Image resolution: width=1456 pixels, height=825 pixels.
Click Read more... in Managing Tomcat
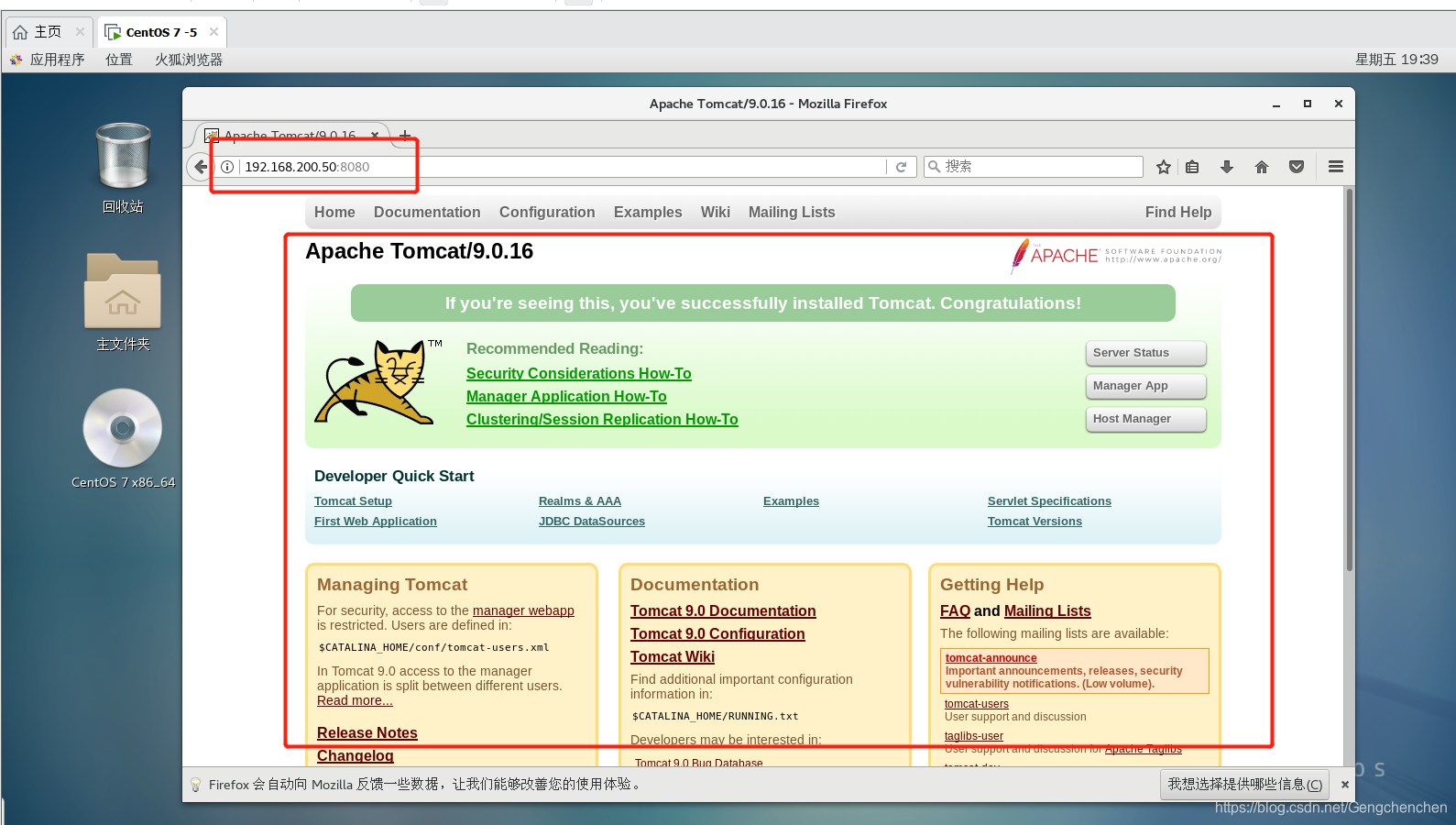355,700
